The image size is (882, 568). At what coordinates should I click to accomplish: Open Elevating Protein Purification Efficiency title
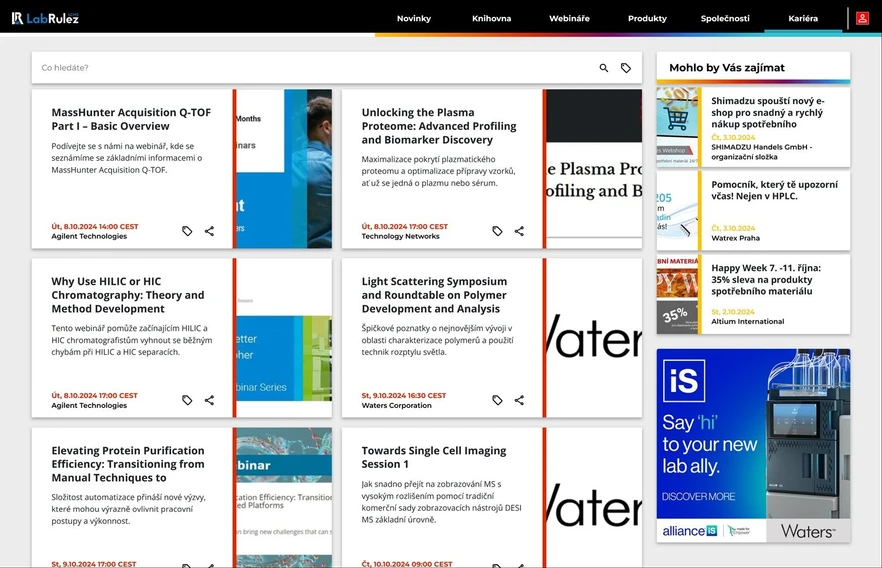(128, 464)
